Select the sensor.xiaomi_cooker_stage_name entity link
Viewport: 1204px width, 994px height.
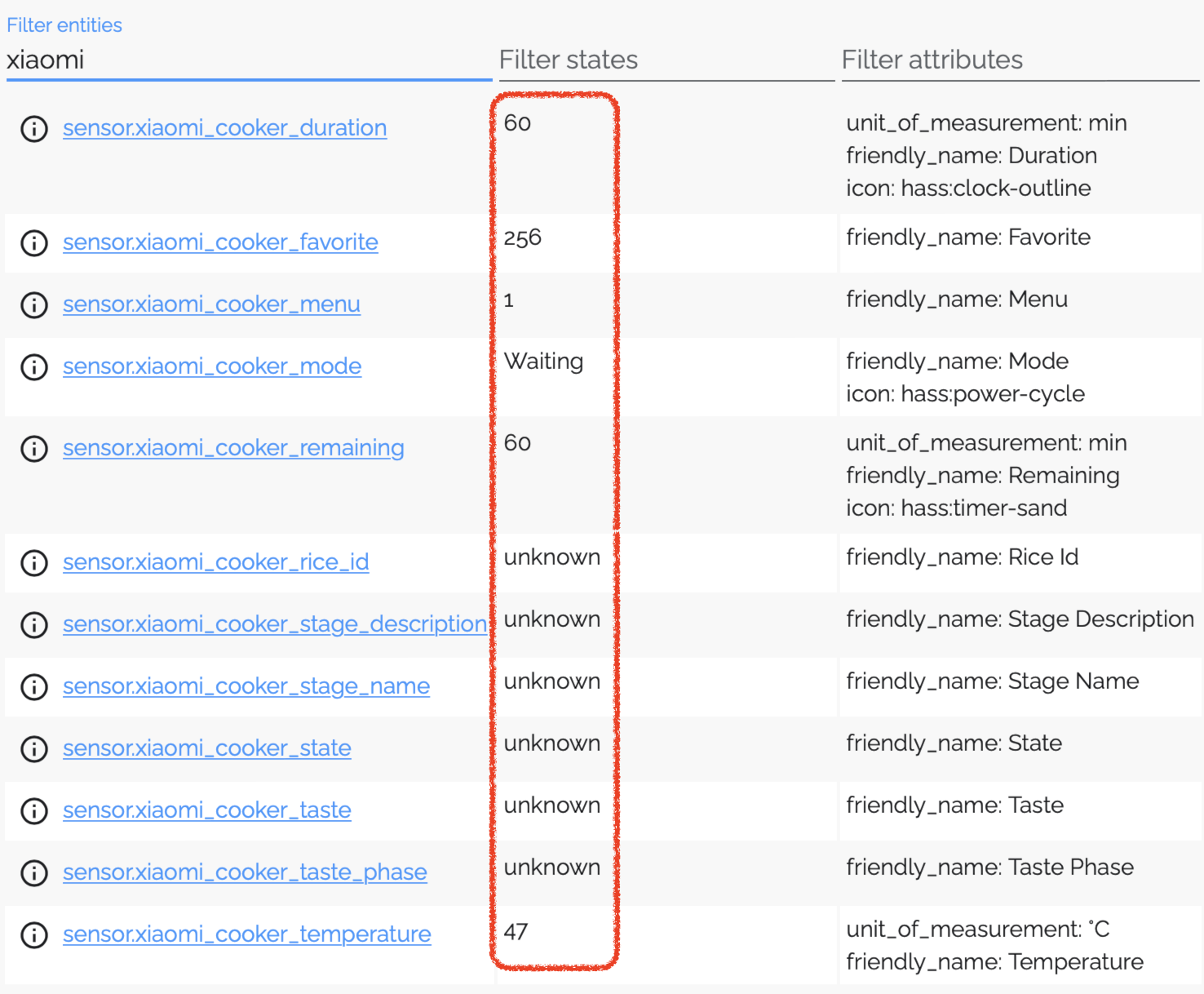tap(246, 686)
